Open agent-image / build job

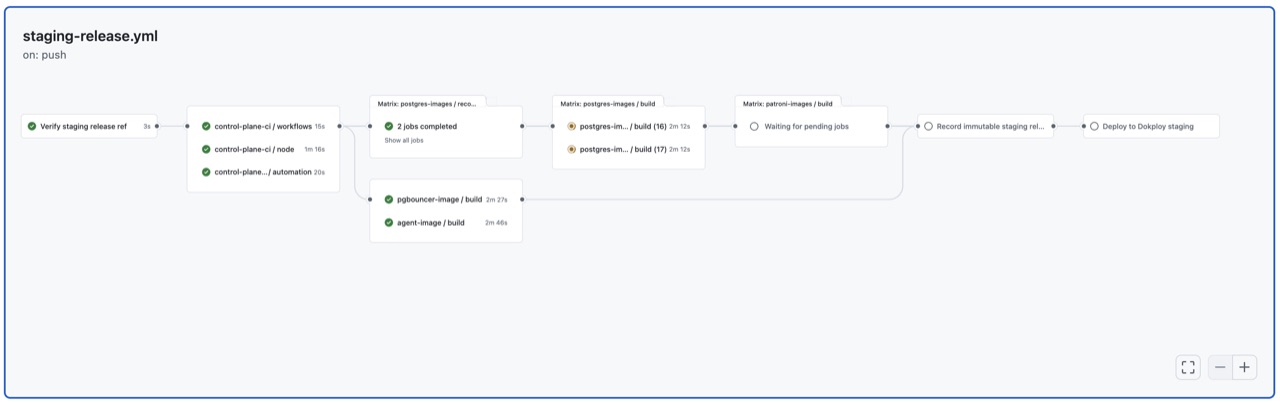point(446,222)
